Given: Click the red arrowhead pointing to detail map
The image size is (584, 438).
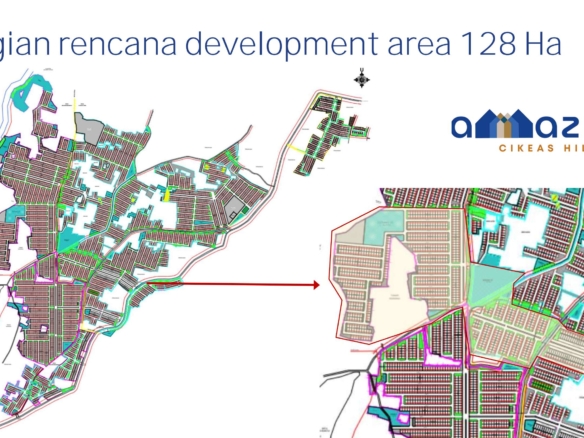Looking at the screenshot, I should [316, 285].
